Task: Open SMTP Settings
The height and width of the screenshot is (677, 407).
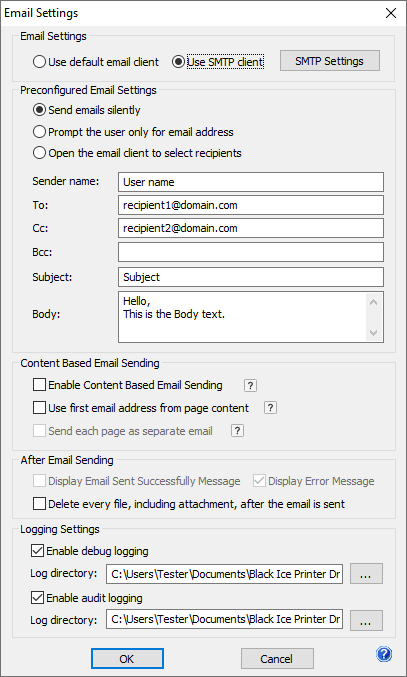Action: point(330,61)
